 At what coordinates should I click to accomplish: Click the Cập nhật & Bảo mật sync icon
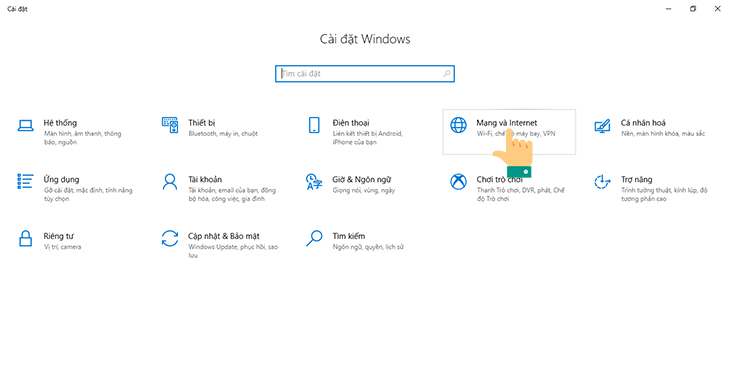pos(170,238)
